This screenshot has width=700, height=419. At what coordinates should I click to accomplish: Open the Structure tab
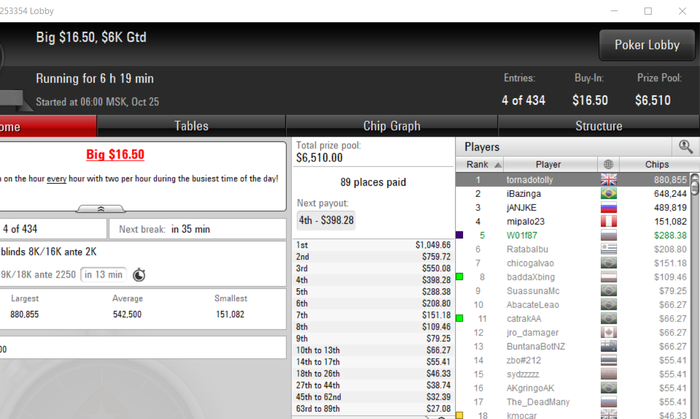click(x=599, y=126)
